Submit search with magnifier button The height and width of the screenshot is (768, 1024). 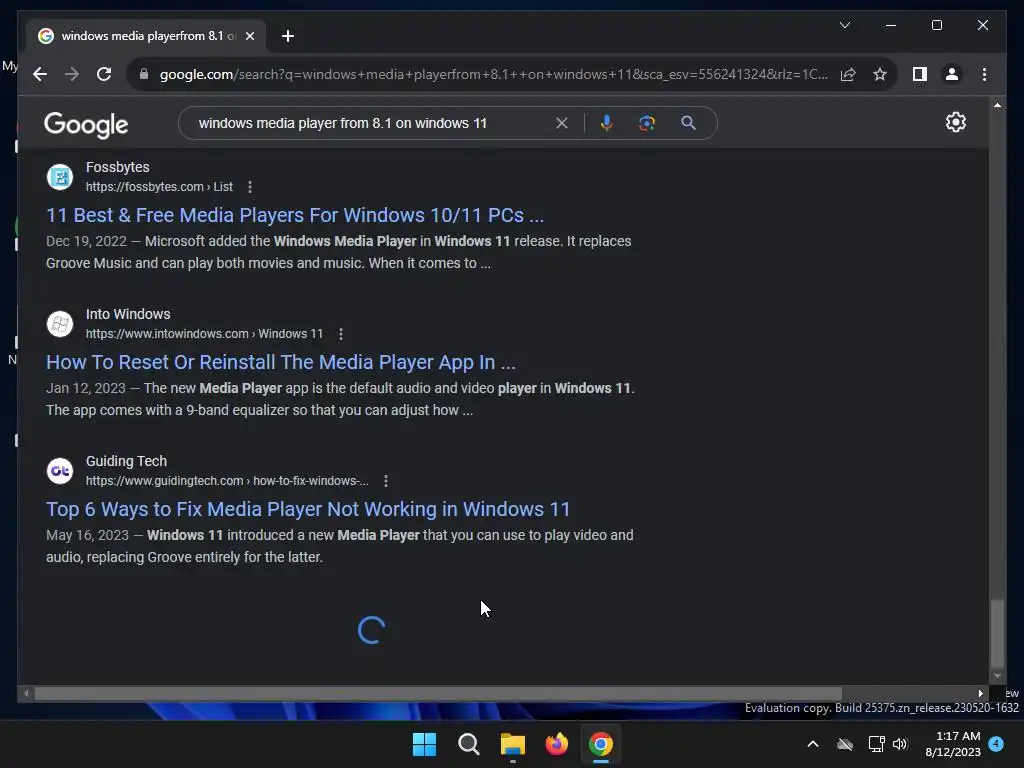[x=688, y=123]
